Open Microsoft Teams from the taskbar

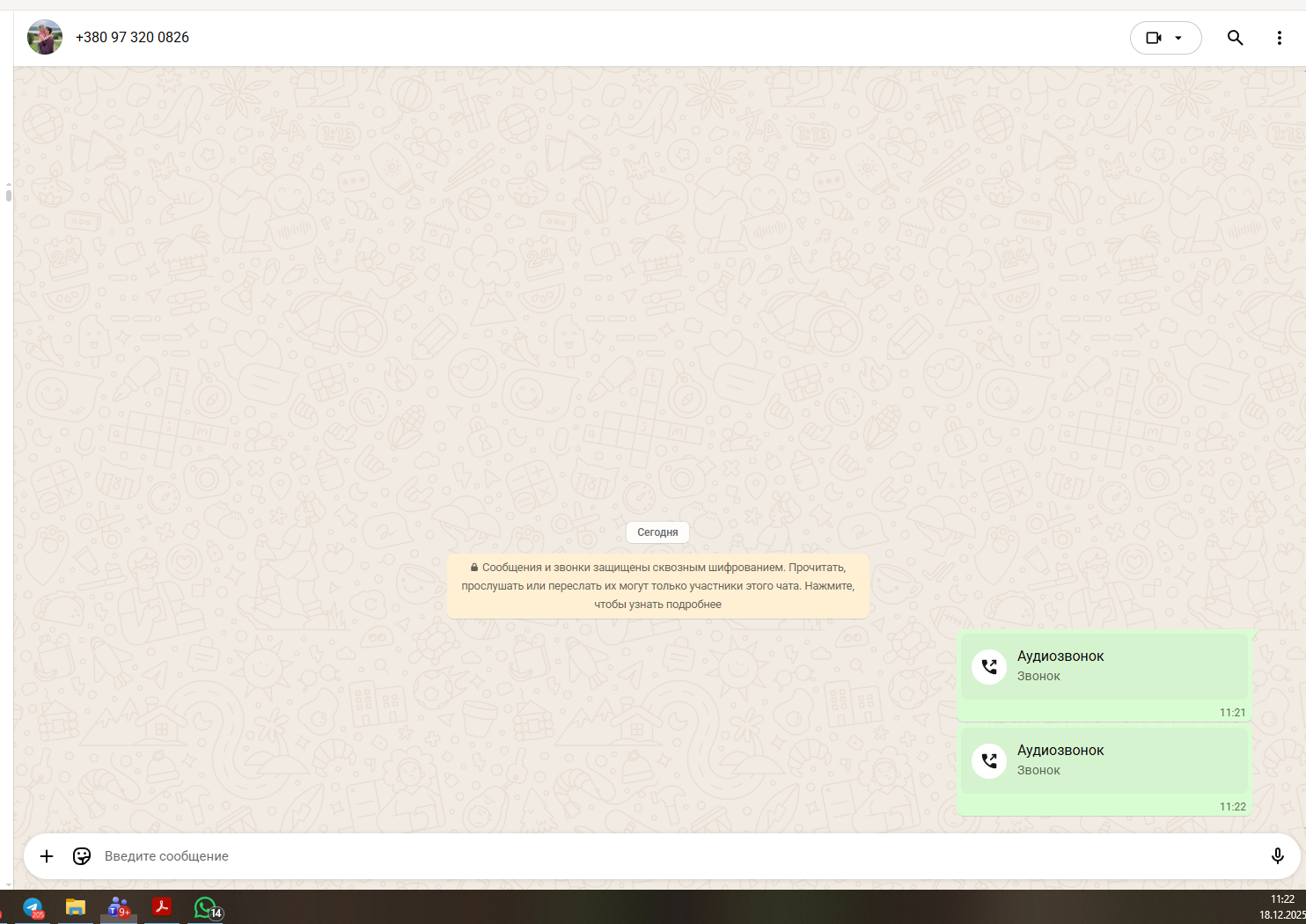click(118, 907)
